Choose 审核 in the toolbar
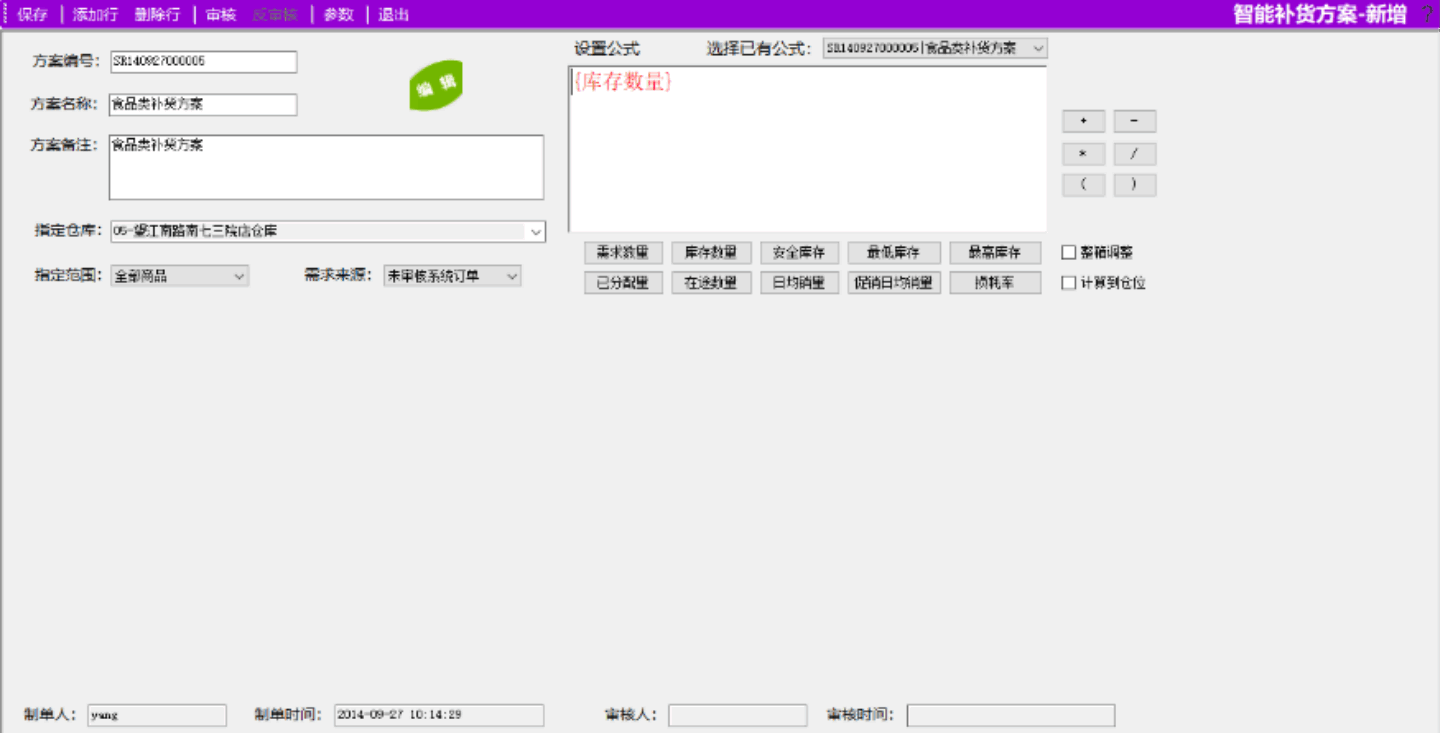 pyautogui.click(x=220, y=15)
